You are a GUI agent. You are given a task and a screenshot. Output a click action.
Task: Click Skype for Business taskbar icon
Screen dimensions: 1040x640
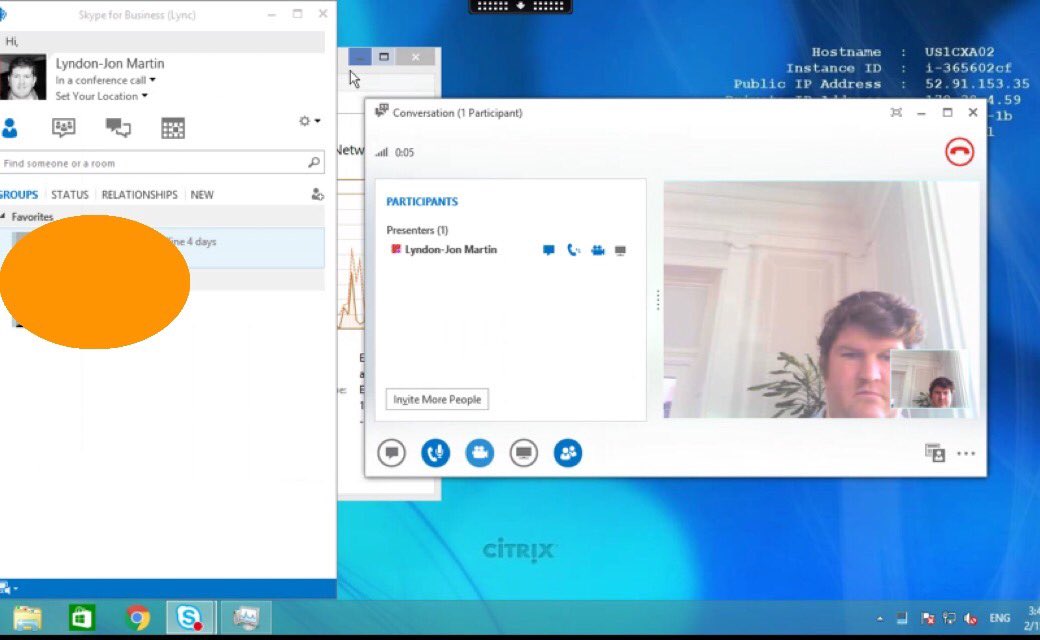tap(190, 617)
